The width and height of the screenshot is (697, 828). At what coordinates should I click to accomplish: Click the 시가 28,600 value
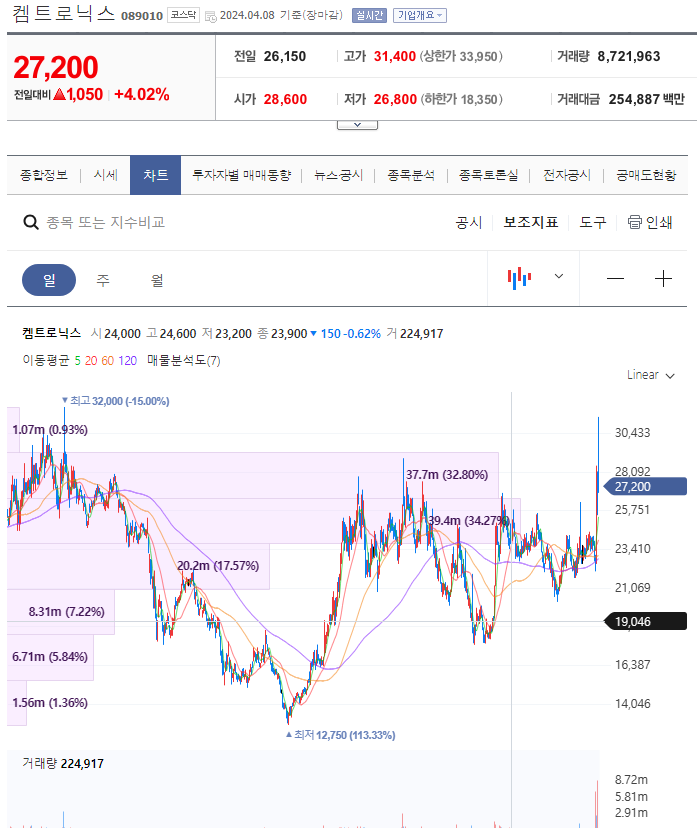285,99
